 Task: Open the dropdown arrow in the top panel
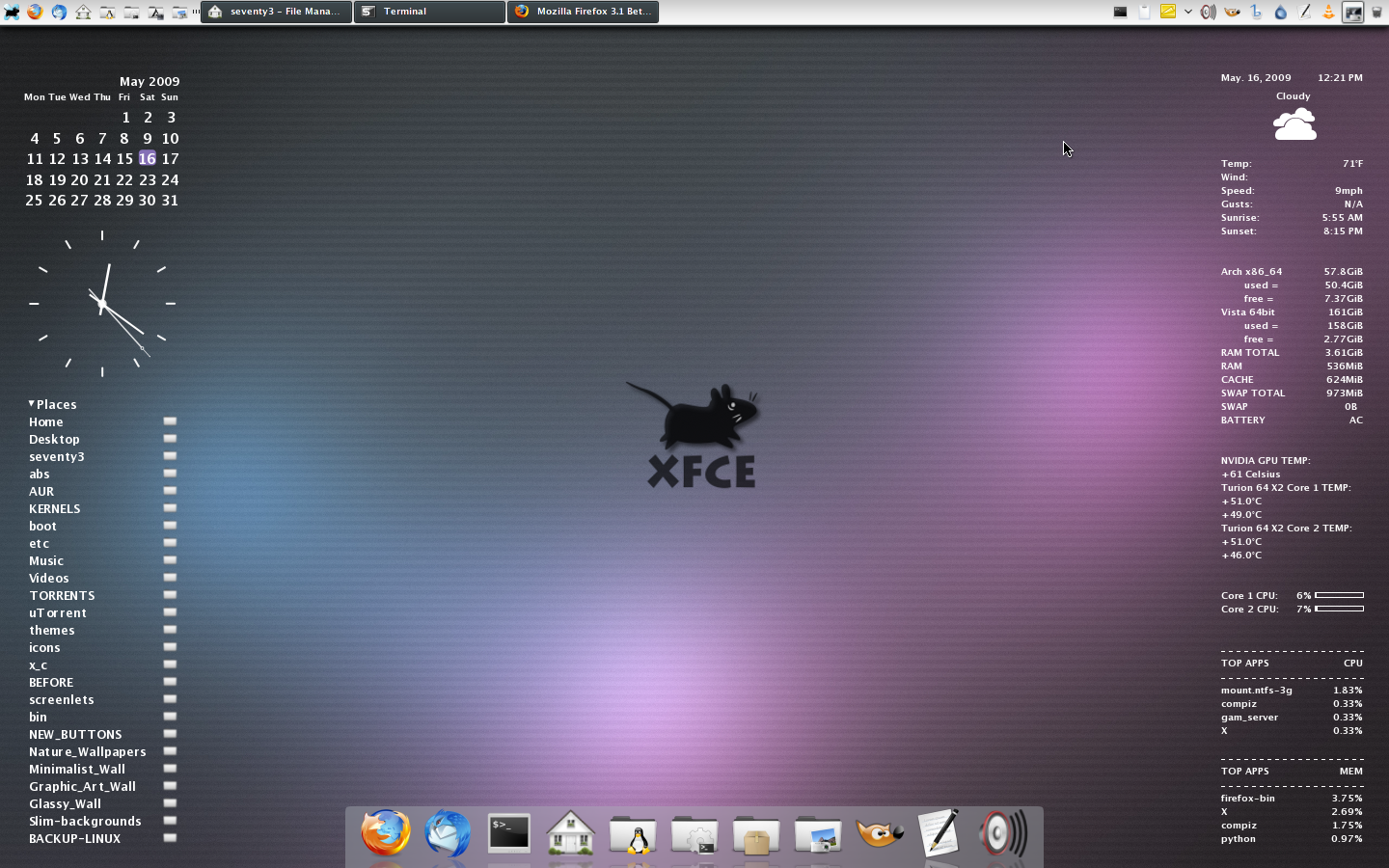(1188, 12)
